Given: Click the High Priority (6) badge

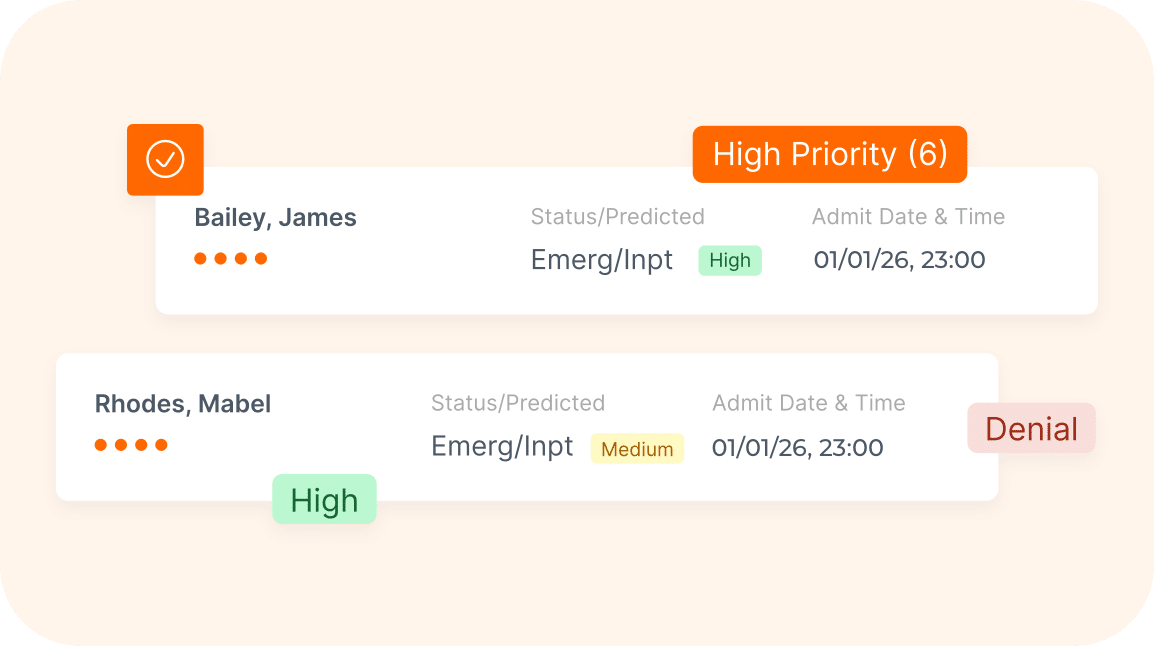Looking at the screenshot, I should click(x=829, y=154).
